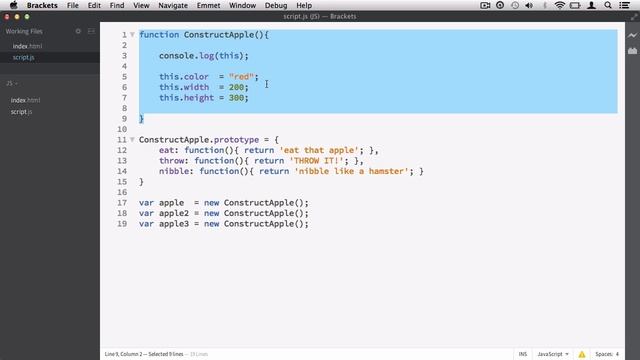This screenshot has width=640, height=360.
Task: Click the 'nibble like a hamster' string
Action: tap(351, 171)
